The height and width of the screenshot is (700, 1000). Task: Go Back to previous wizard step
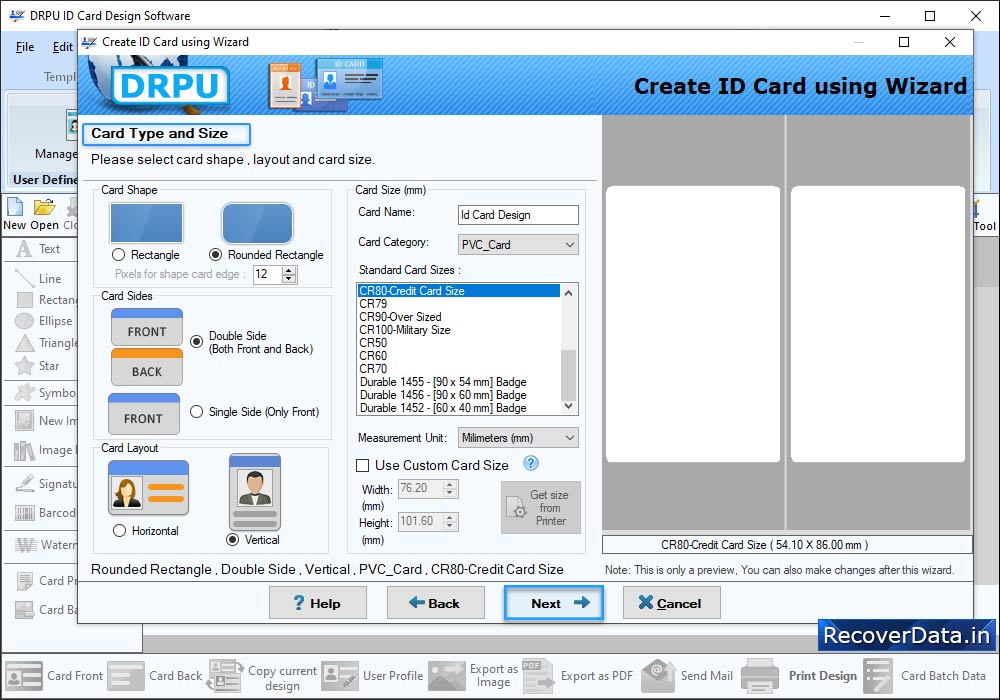point(436,603)
